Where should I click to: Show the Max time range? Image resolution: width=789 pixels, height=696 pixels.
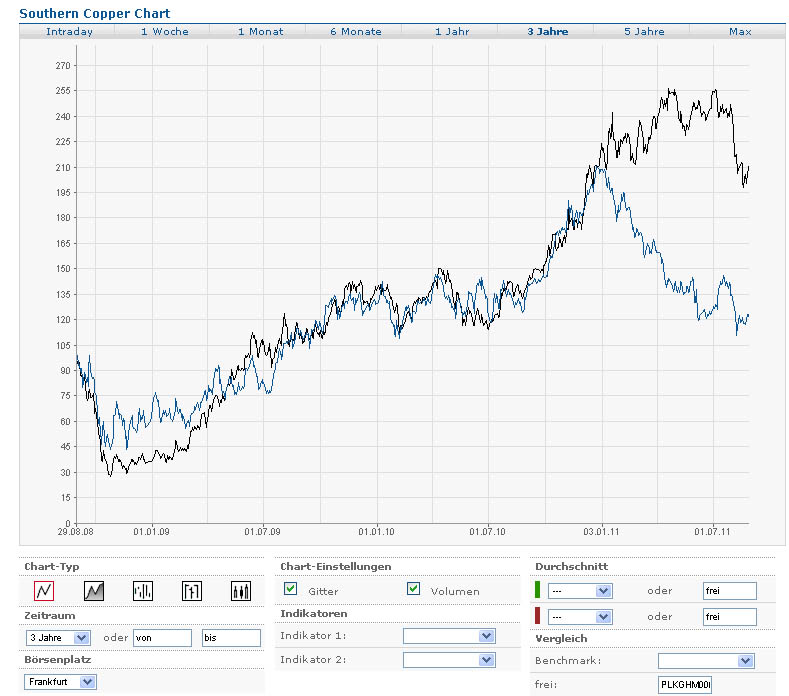pos(740,31)
